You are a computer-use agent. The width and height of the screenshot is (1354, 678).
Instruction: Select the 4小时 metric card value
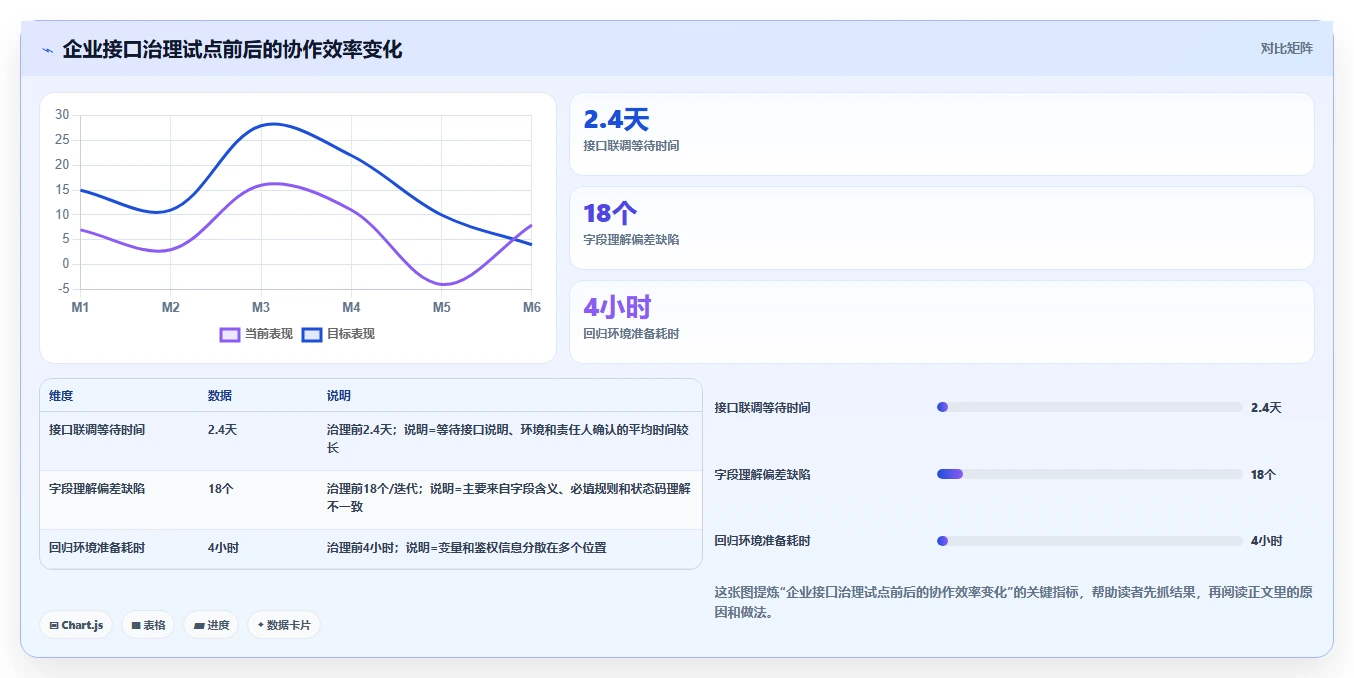click(617, 307)
